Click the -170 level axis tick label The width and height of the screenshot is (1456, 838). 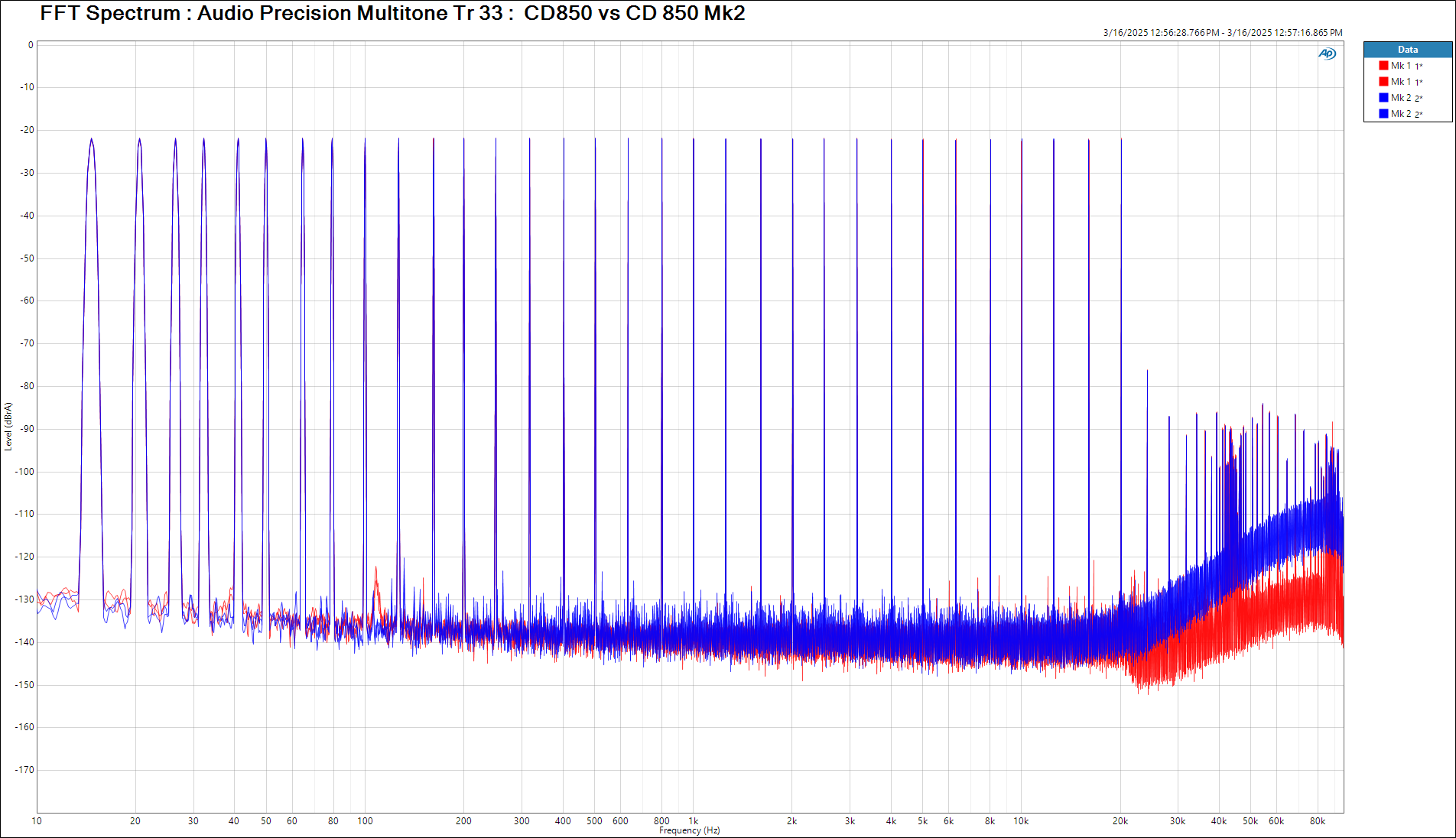pos(24,770)
